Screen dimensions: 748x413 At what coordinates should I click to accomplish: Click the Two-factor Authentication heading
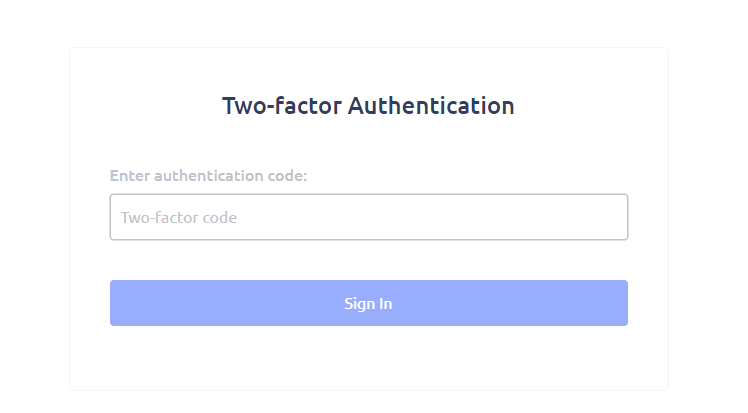tap(368, 105)
